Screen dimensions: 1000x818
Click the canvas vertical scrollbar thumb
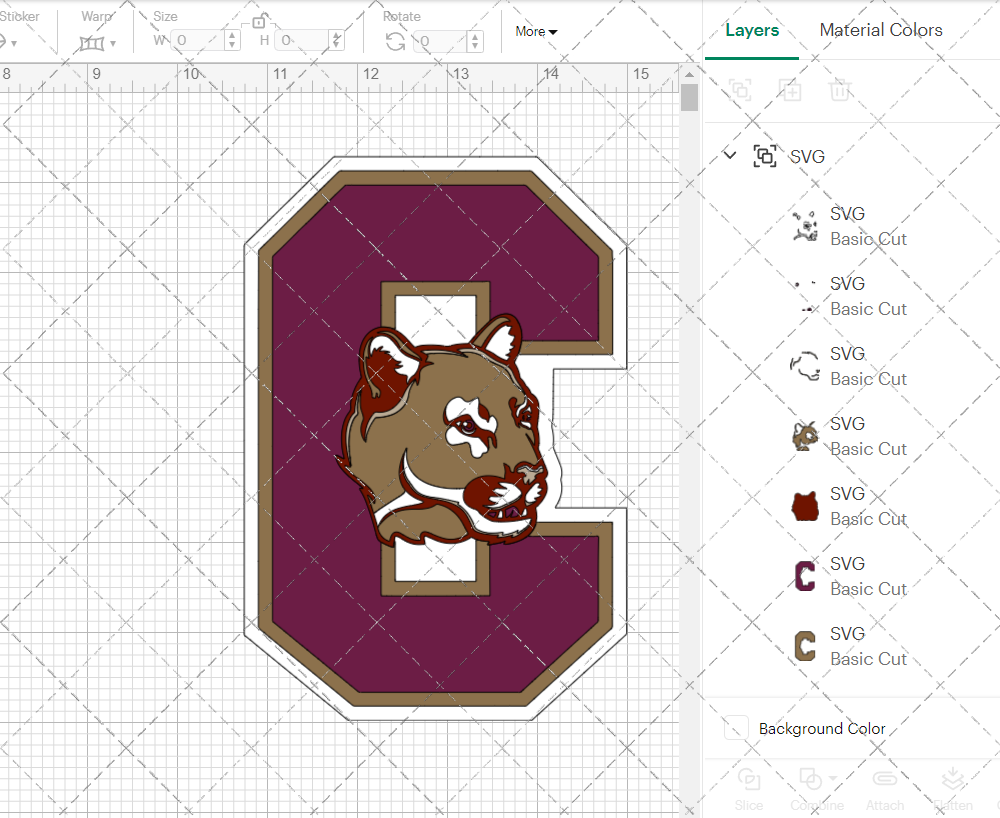(x=689, y=98)
